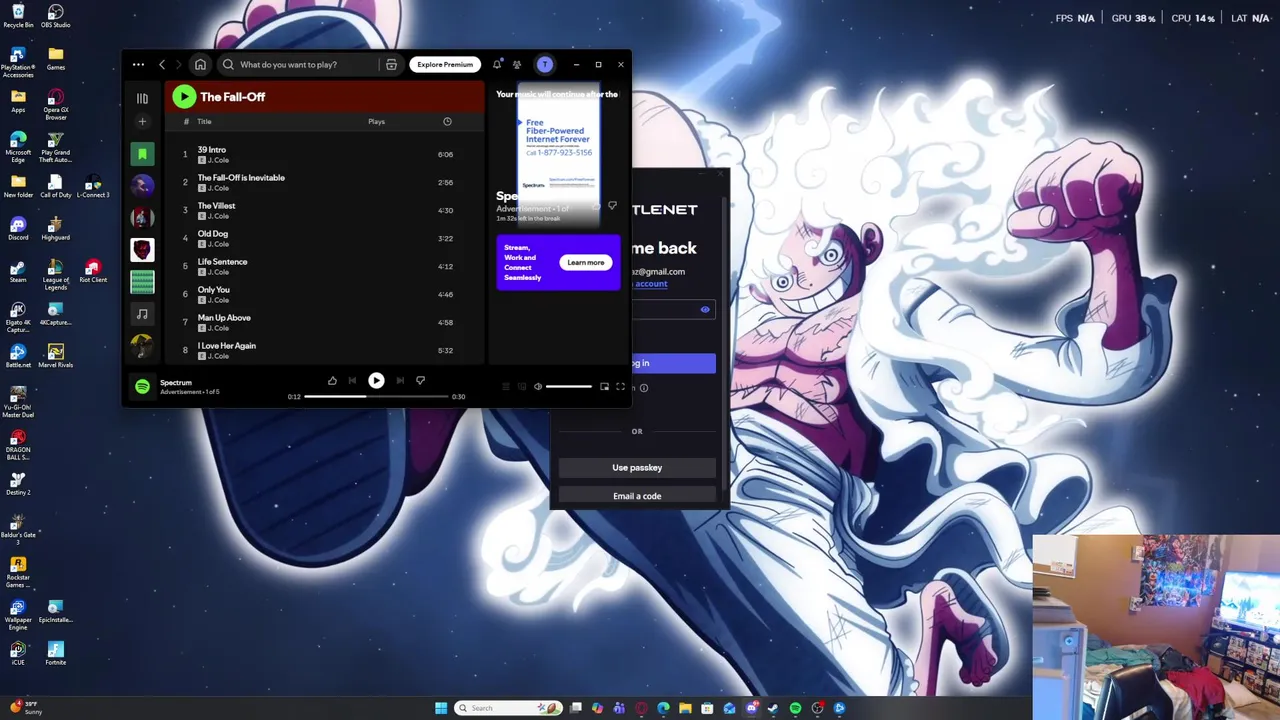The width and height of the screenshot is (1280, 720).
Task: Sort tracks by Title column header
Action: 204,121
